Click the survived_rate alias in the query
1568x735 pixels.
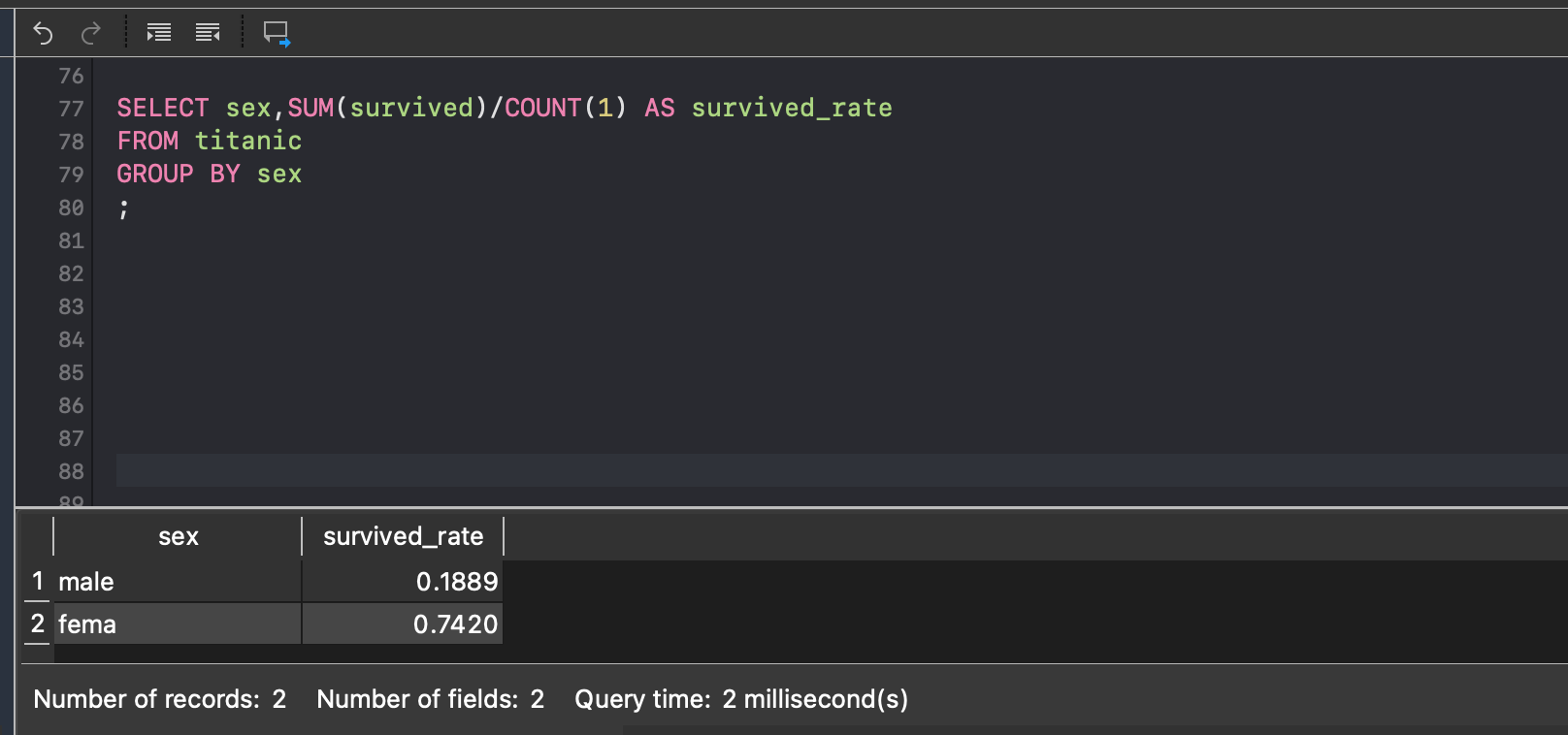[x=792, y=108]
